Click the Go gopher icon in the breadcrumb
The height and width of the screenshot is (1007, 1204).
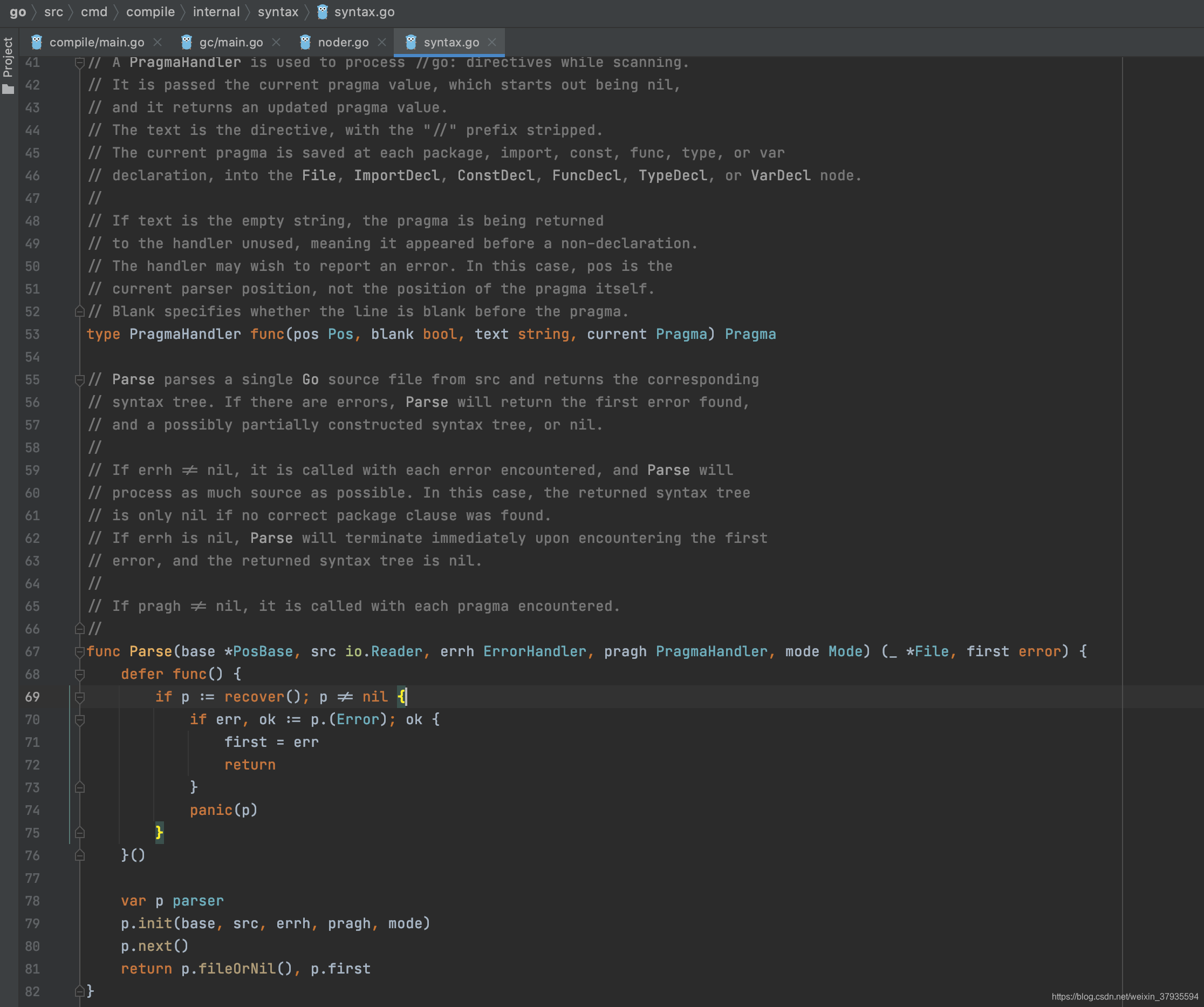[x=322, y=12]
